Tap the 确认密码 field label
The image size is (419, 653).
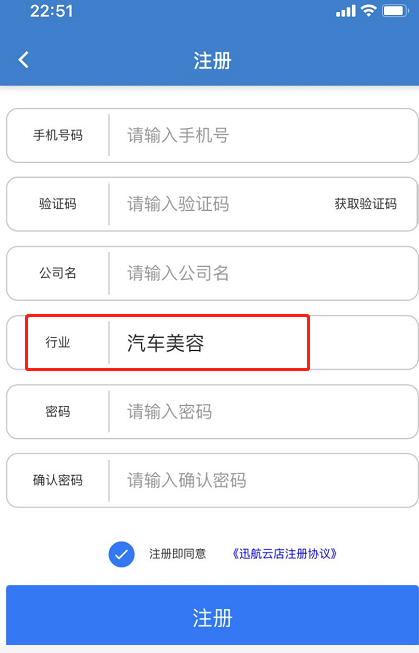click(58, 480)
